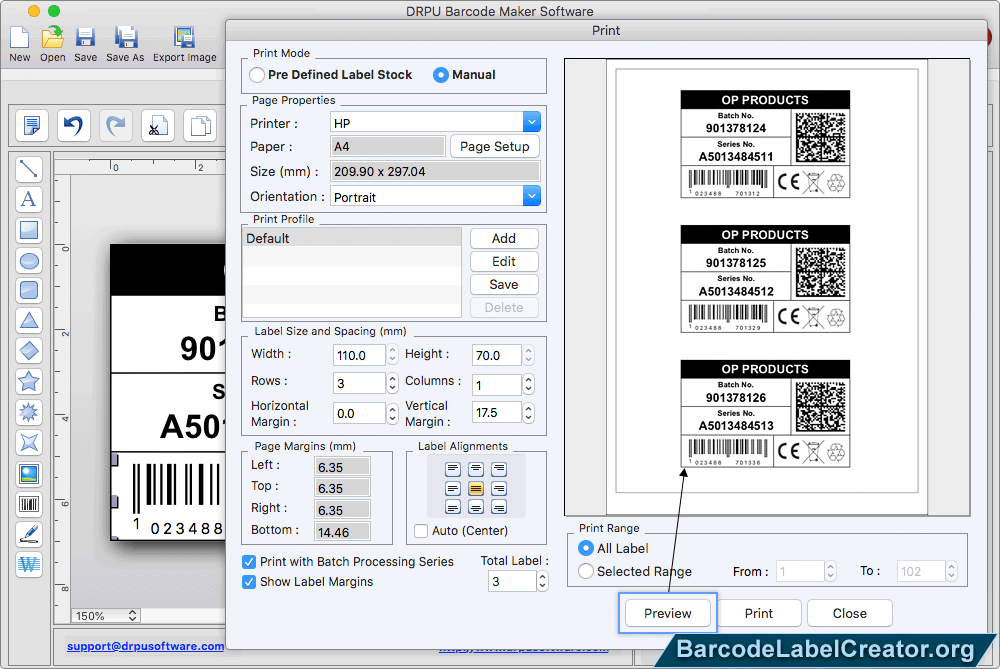Select the Default print profile row
Image resolution: width=1000 pixels, height=669 pixels.
point(352,238)
